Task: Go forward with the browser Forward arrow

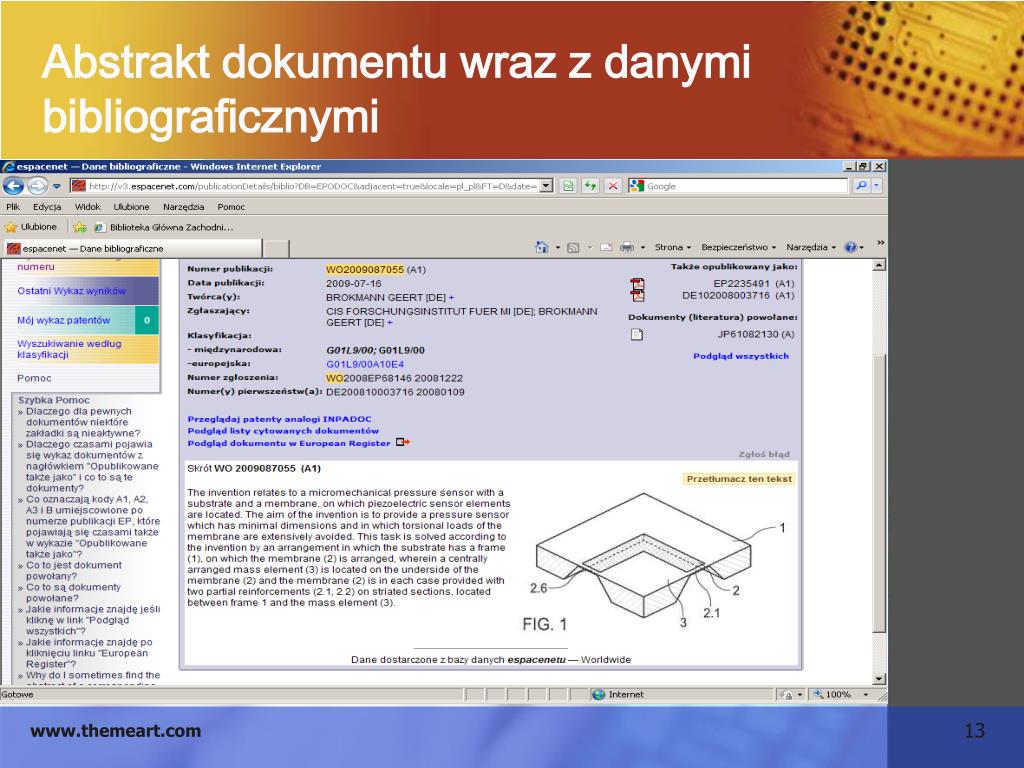Action: [x=37, y=186]
